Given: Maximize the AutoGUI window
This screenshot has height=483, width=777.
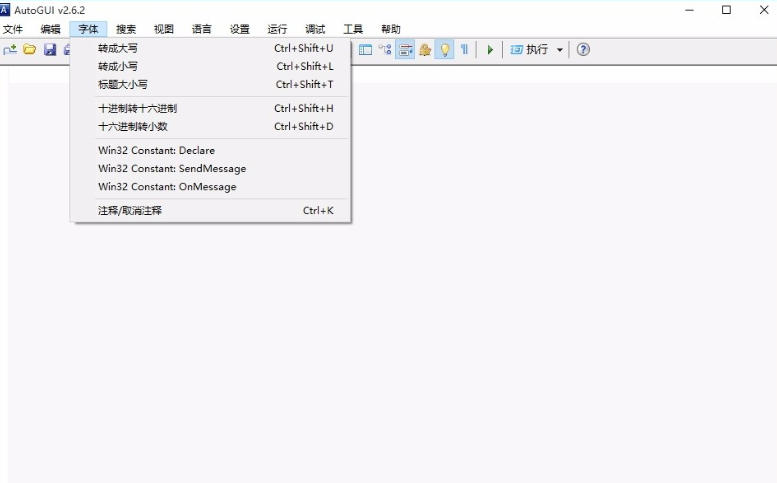Looking at the screenshot, I should (x=726, y=10).
